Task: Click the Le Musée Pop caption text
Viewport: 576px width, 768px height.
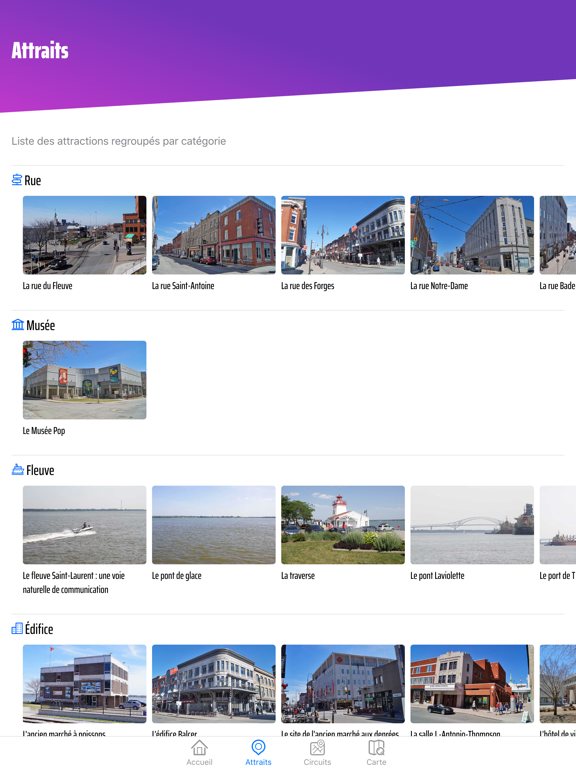Action: [44, 431]
